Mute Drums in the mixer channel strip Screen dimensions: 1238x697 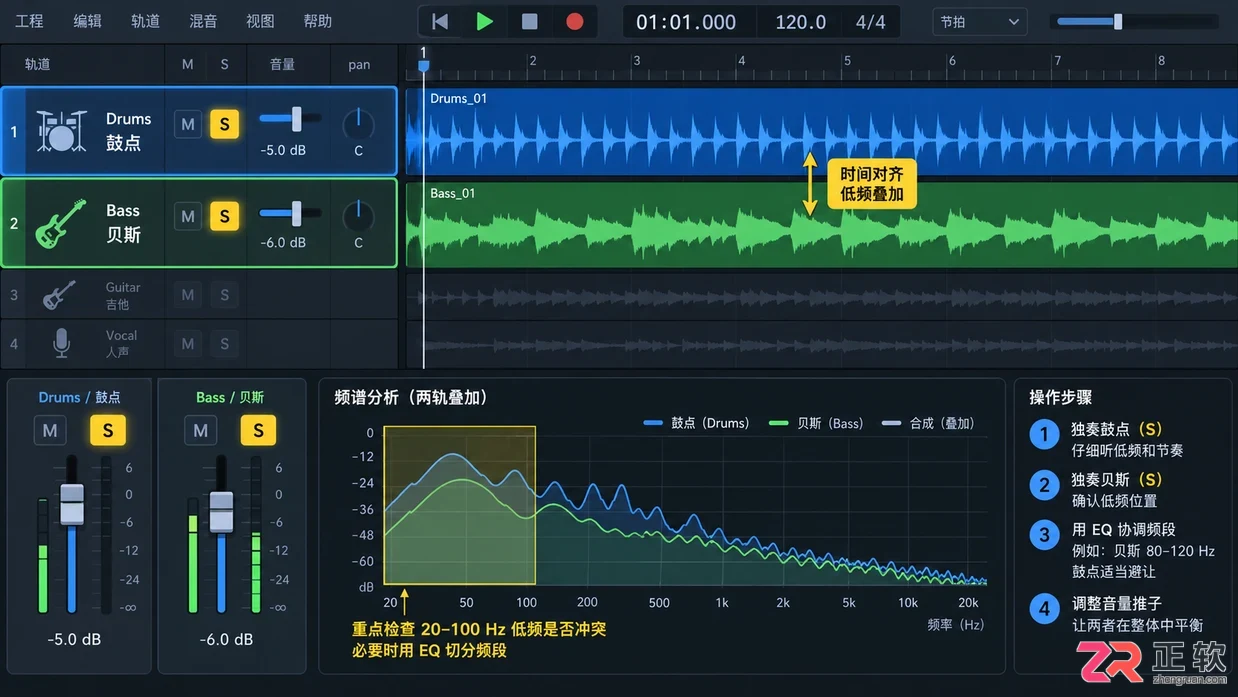50,431
